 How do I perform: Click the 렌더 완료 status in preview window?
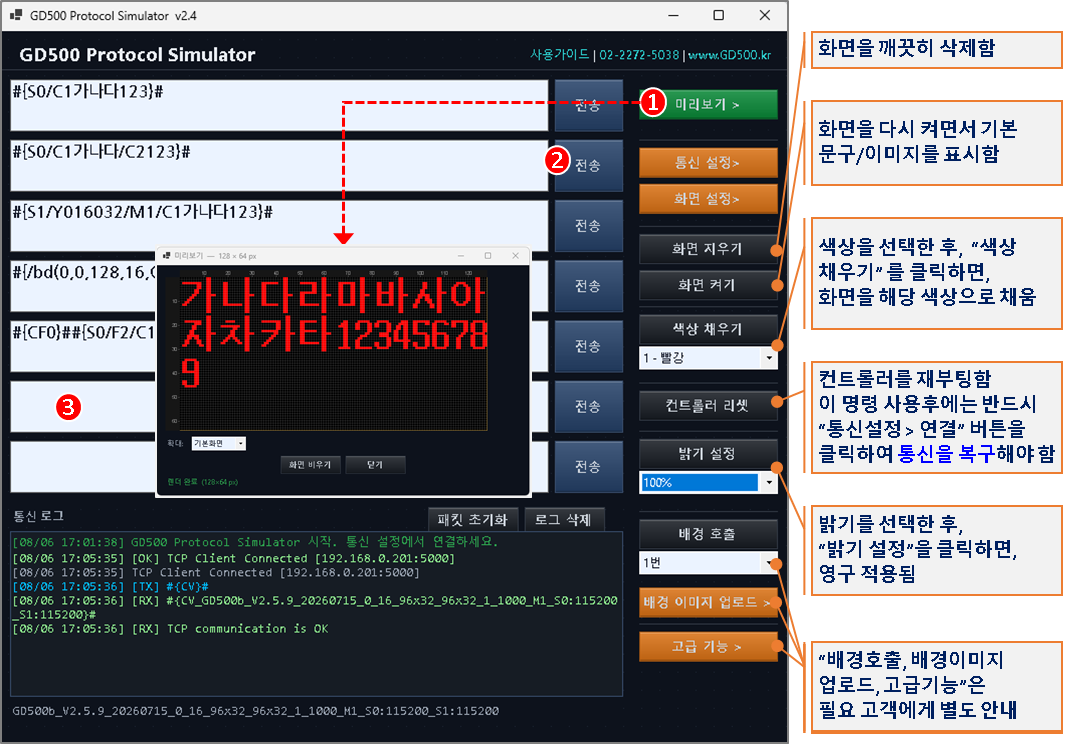point(202,482)
